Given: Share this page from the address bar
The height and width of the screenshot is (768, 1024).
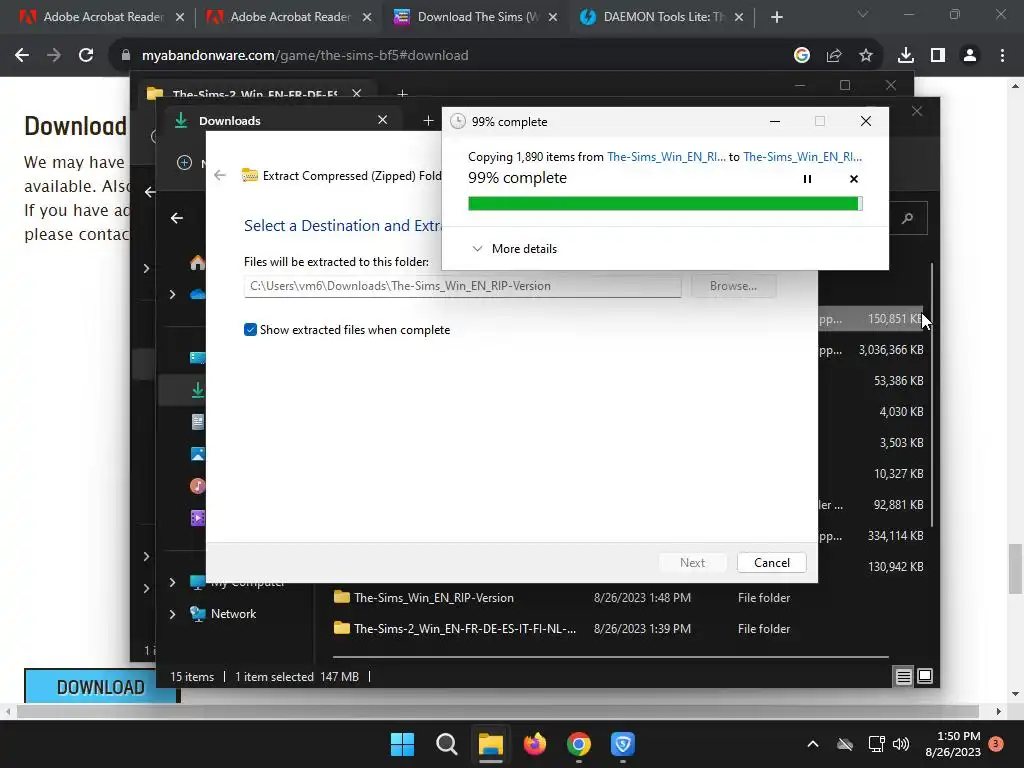Looking at the screenshot, I should click(x=834, y=56).
